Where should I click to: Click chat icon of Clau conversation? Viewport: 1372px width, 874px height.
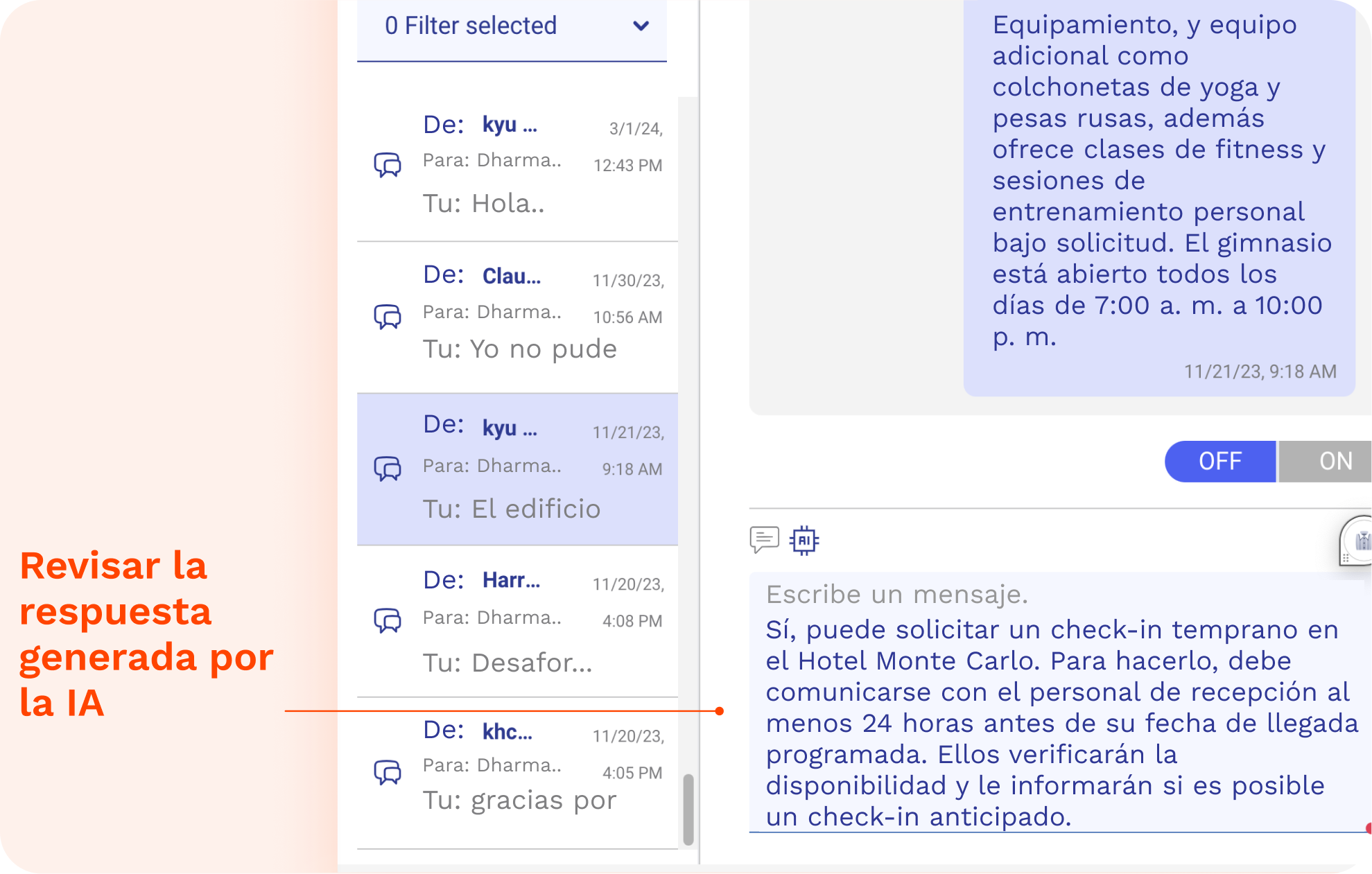pyautogui.click(x=388, y=316)
